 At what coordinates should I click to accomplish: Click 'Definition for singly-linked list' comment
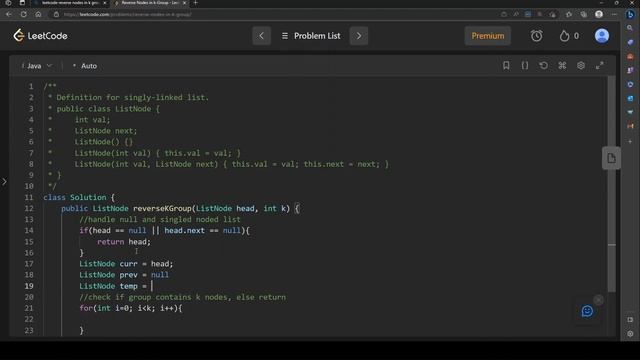coord(133,97)
